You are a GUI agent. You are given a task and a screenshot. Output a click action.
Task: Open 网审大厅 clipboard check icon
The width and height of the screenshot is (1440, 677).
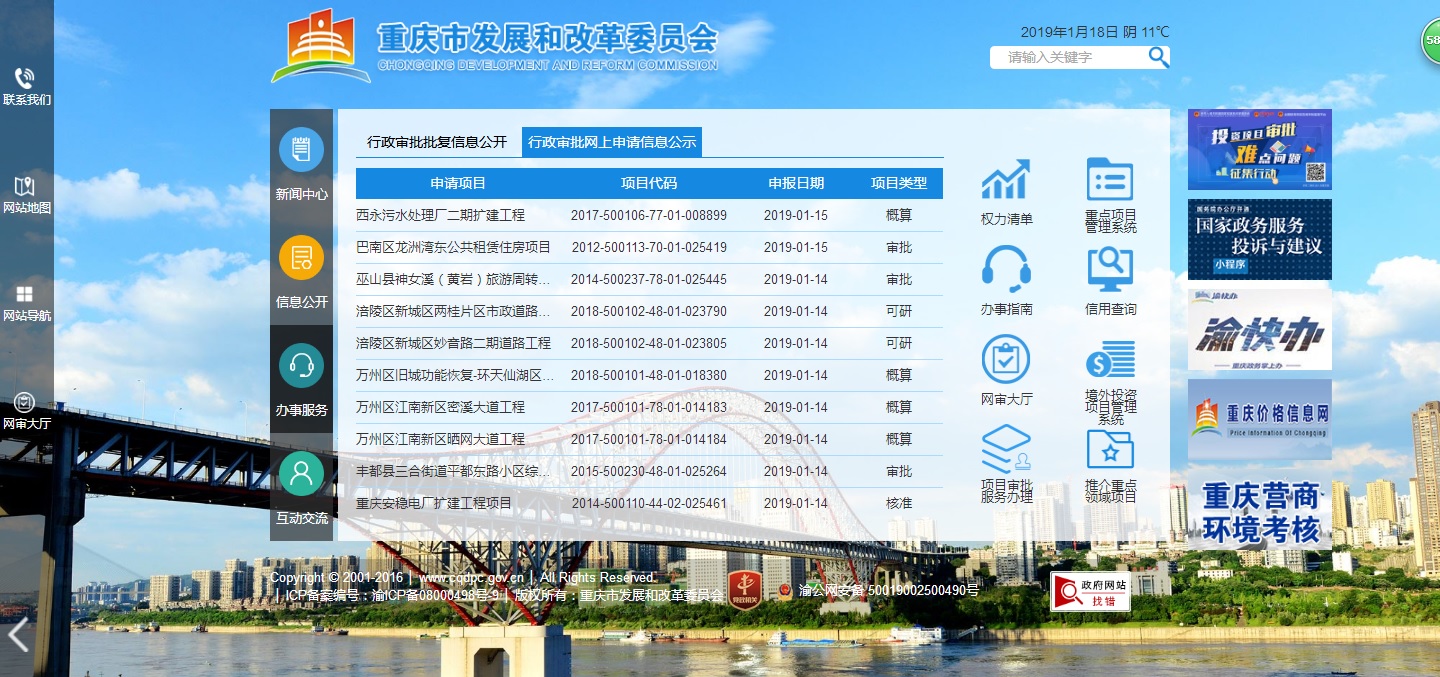pyautogui.click(x=1006, y=360)
